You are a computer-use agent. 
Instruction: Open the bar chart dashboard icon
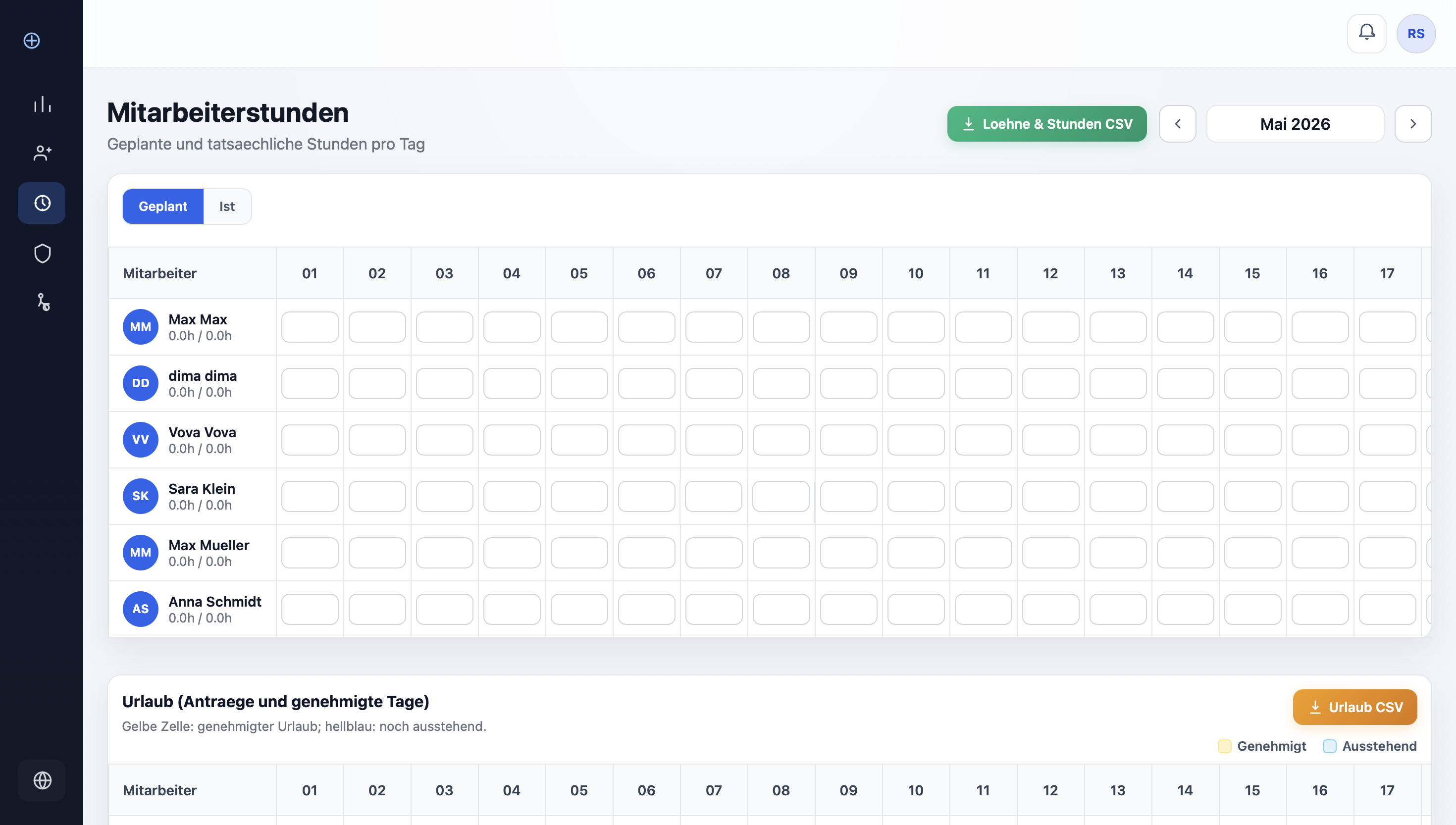pos(42,104)
